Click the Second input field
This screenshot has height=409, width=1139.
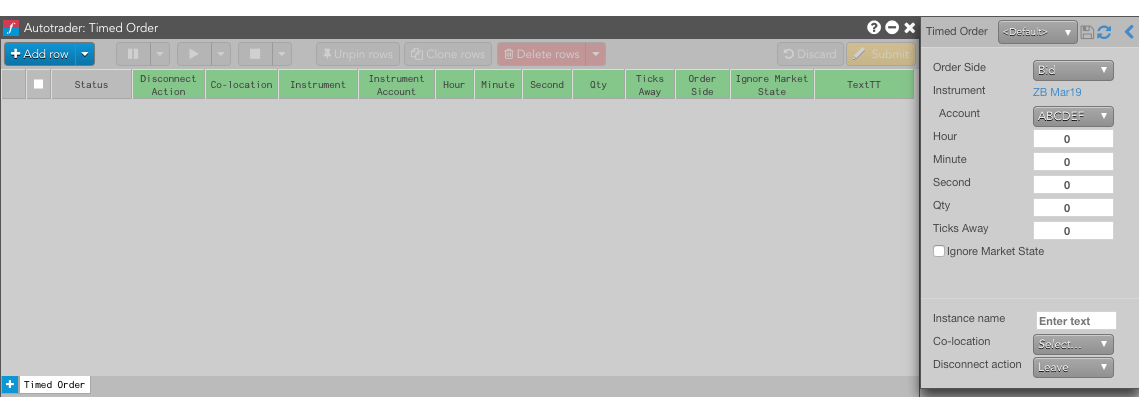(1073, 185)
